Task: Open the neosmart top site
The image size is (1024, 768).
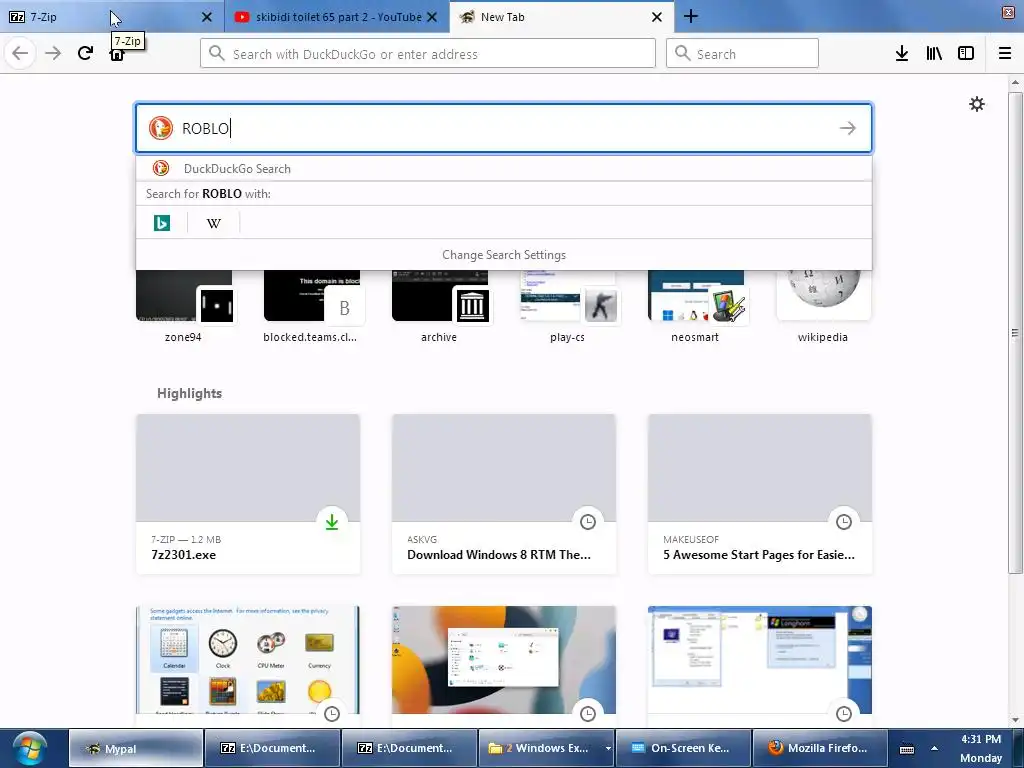Action: pyautogui.click(x=696, y=307)
